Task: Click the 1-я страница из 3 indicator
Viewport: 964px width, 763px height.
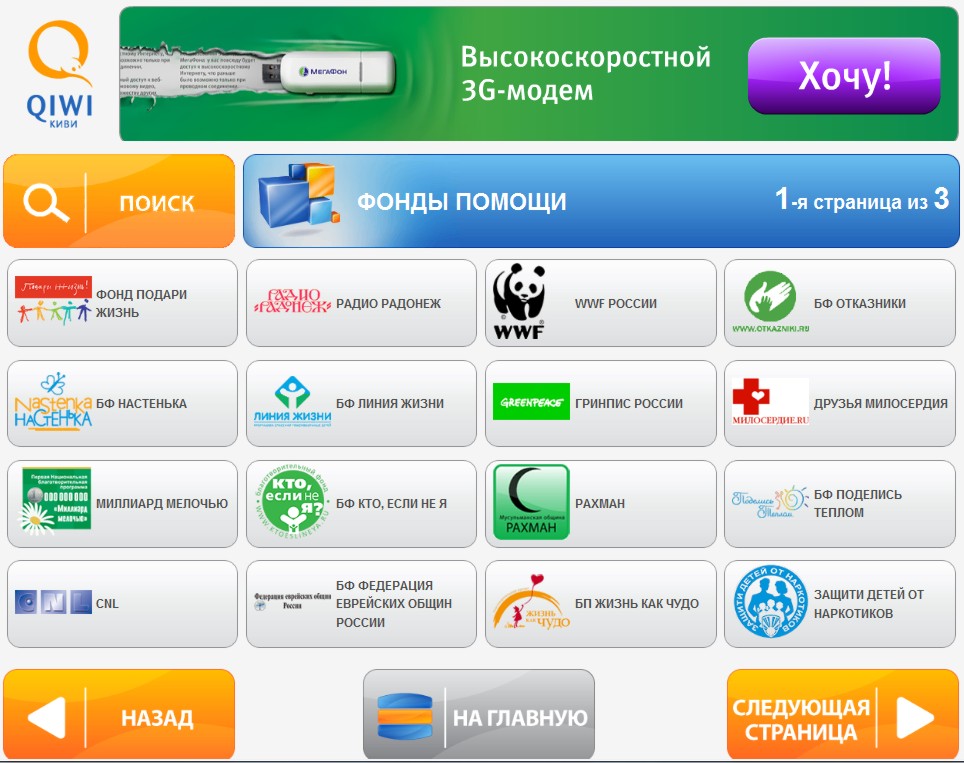Action: [x=862, y=199]
